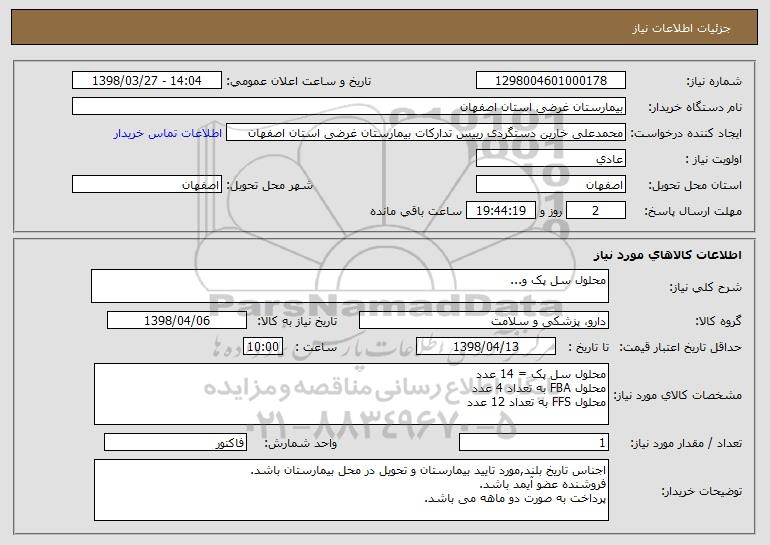This screenshot has width=770, height=545.
Task: Click the buyer organization name field
Action: click(349, 106)
